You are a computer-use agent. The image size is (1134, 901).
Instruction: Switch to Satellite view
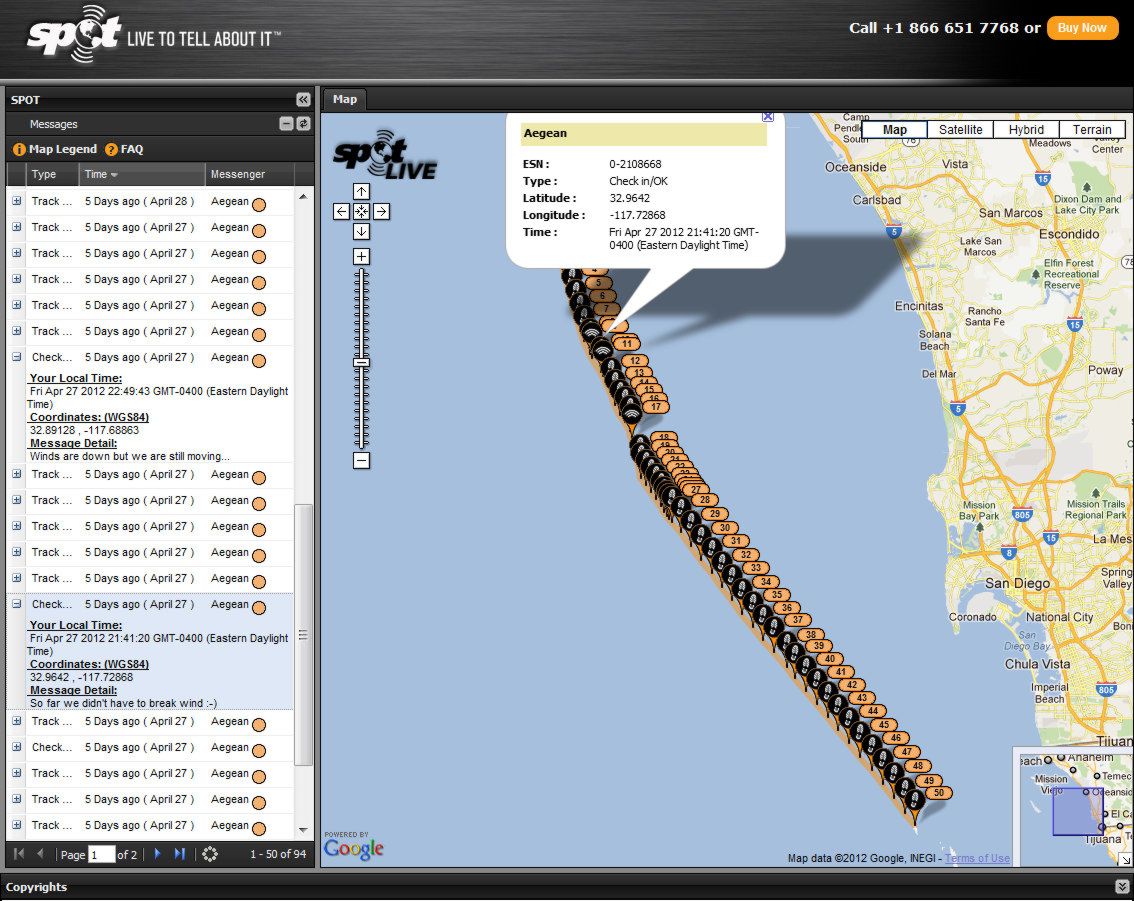(960, 129)
